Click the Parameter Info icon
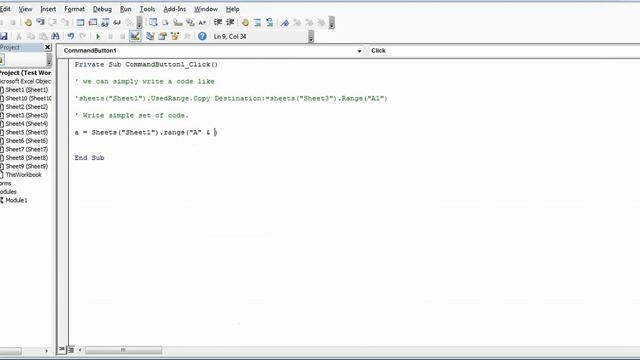This screenshot has height=360, width=640. pyautogui.click(x=190, y=22)
